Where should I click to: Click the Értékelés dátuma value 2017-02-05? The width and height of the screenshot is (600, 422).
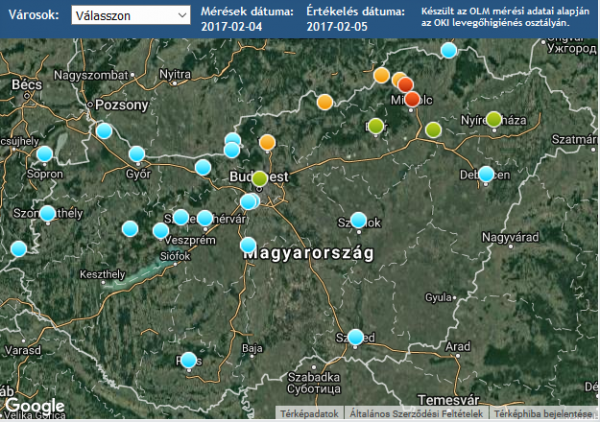pyautogui.click(x=340, y=27)
